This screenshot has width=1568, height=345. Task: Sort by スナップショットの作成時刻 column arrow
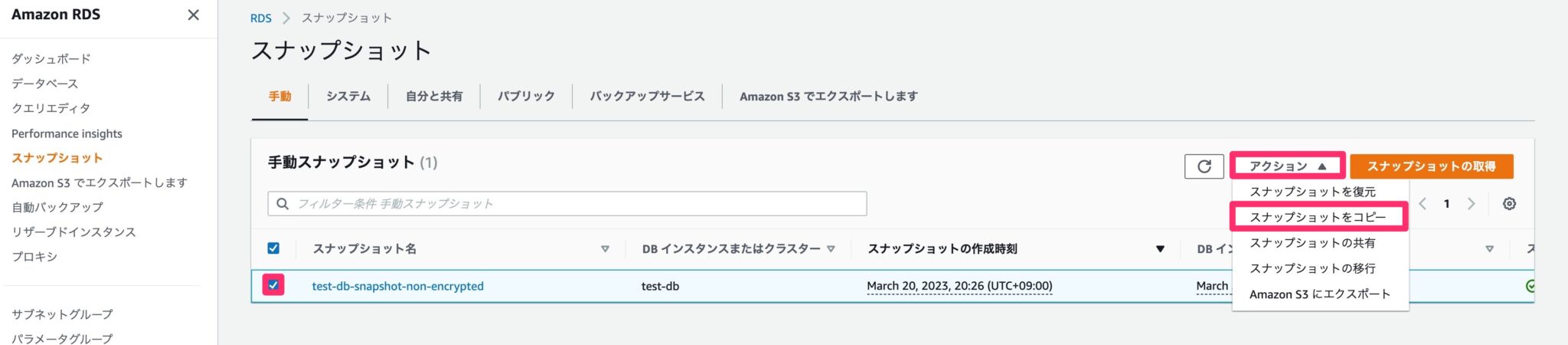[1160, 249]
